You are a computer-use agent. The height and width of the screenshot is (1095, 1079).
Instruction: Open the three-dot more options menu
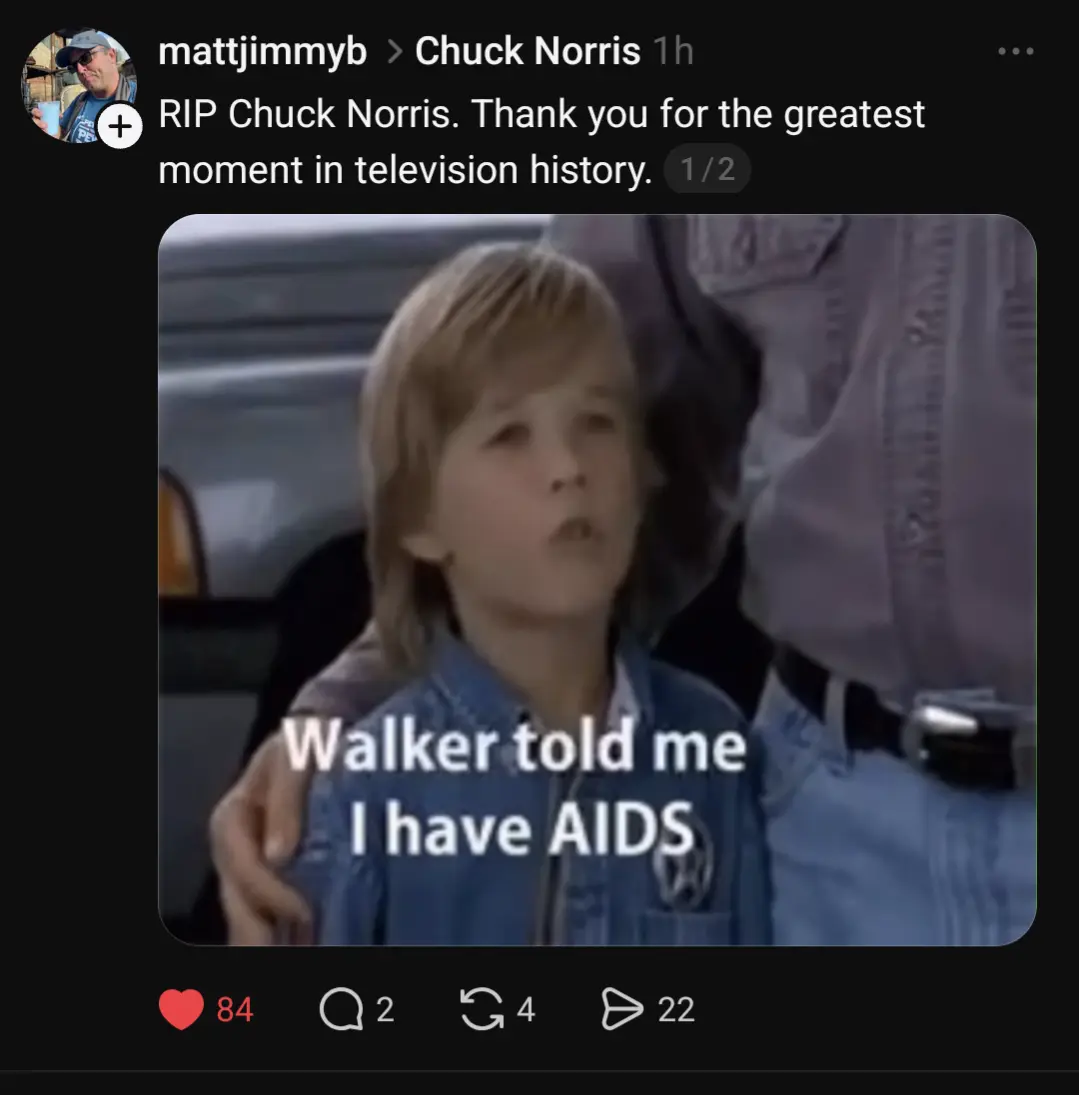(1015, 51)
